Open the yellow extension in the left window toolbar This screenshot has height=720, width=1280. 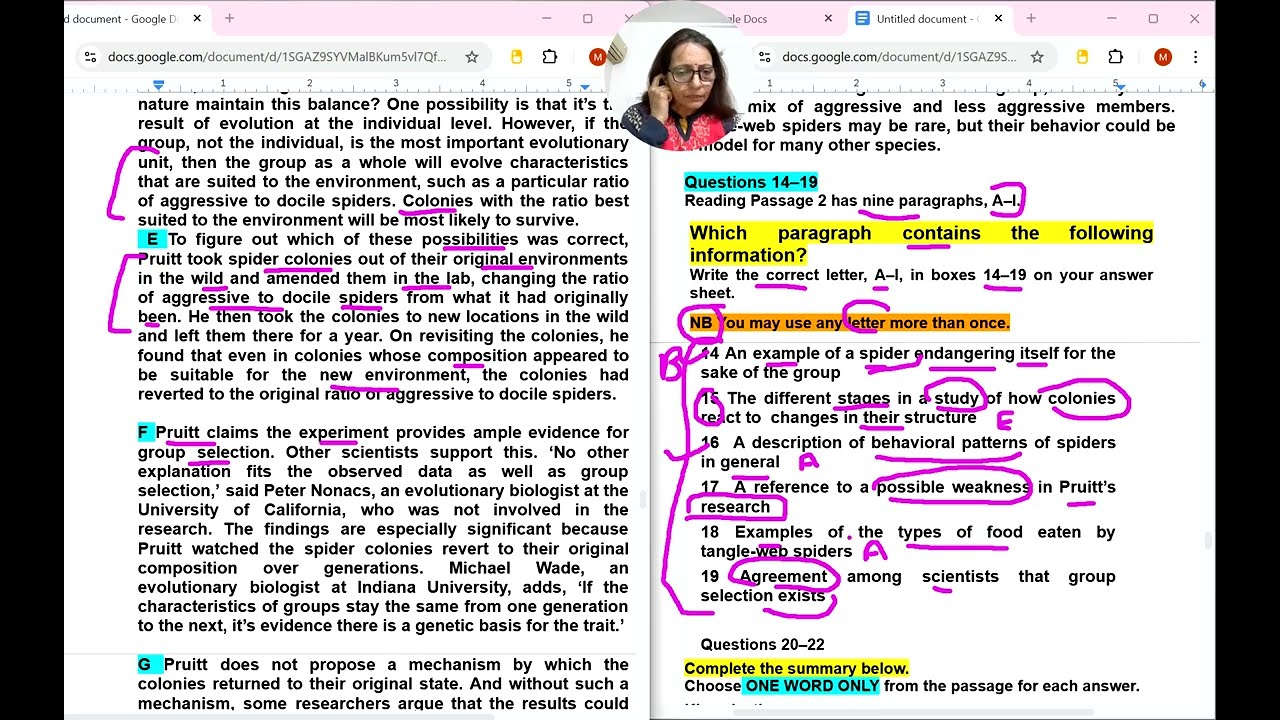(517, 57)
